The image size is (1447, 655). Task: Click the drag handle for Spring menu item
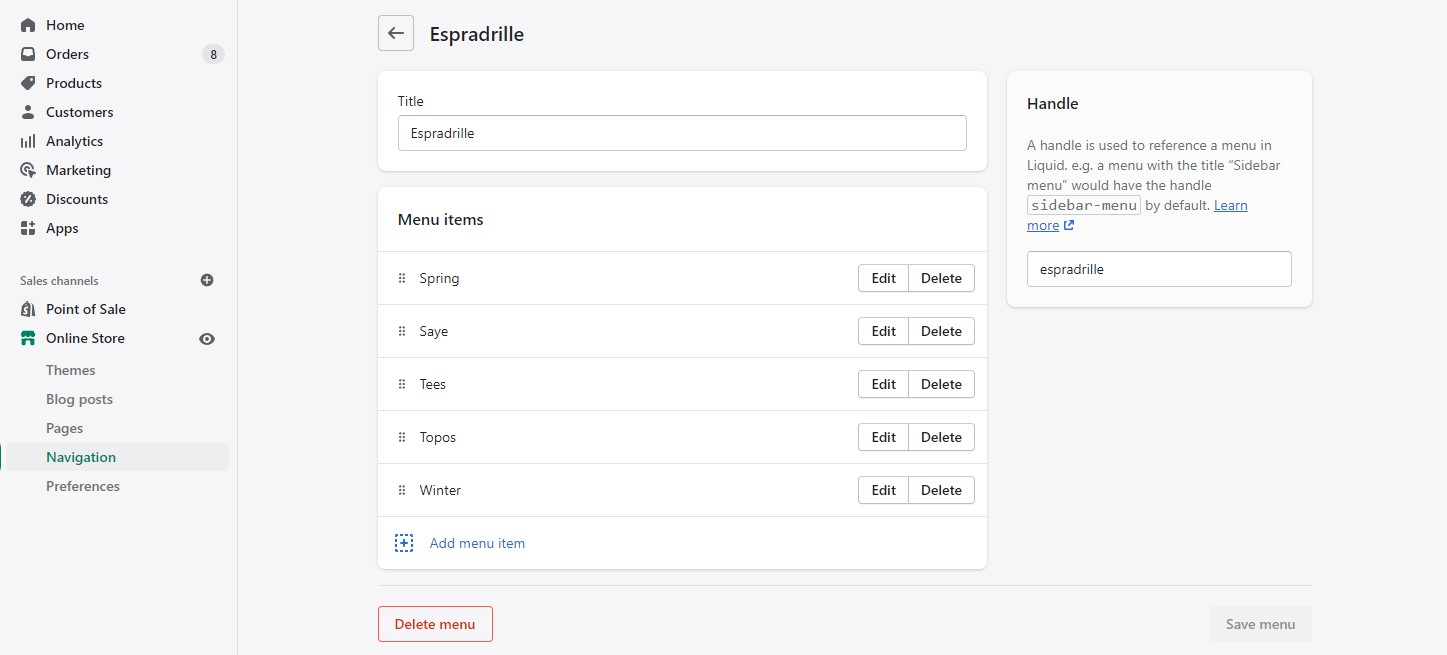click(402, 278)
